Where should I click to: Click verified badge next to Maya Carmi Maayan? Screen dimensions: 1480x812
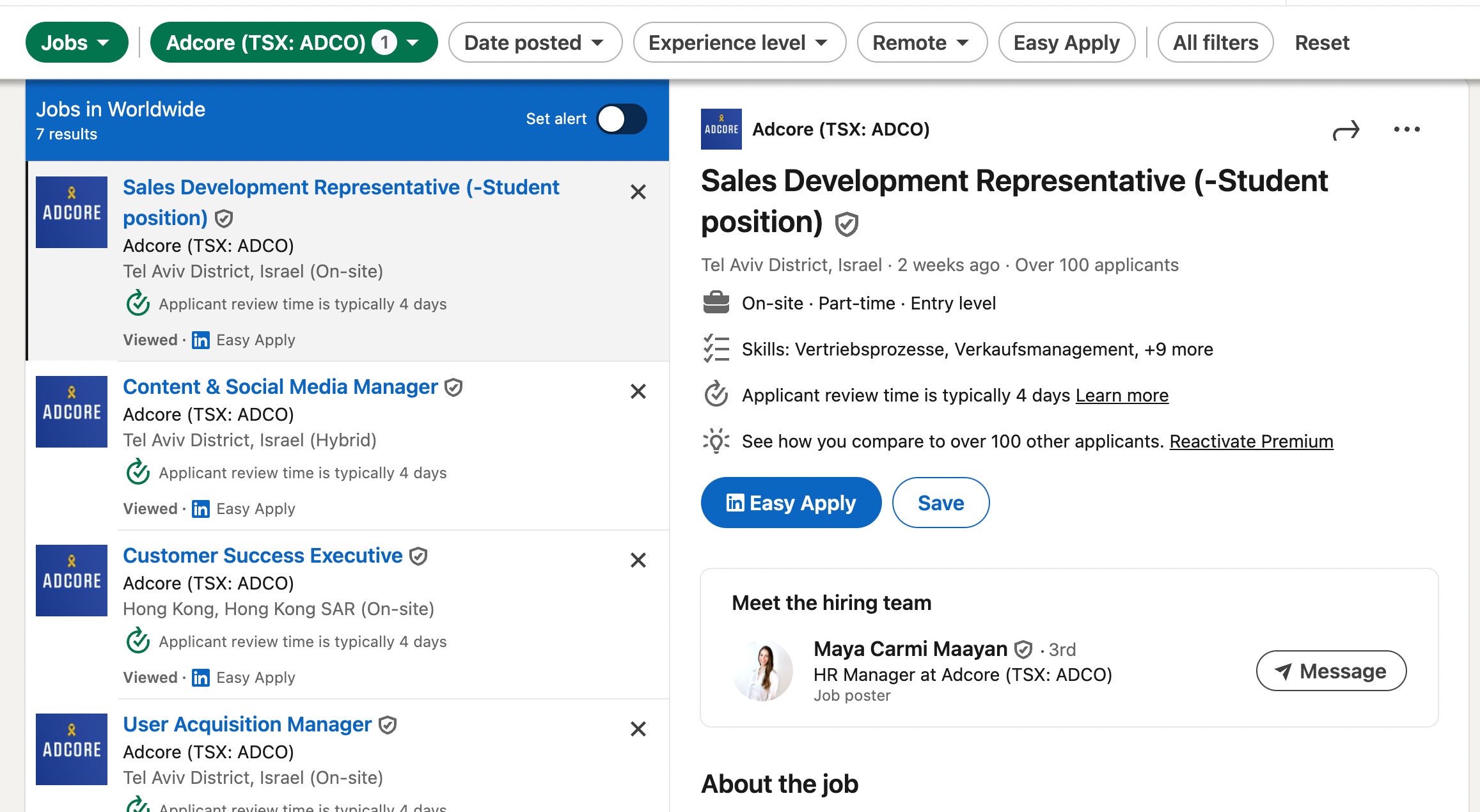coord(1023,650)
